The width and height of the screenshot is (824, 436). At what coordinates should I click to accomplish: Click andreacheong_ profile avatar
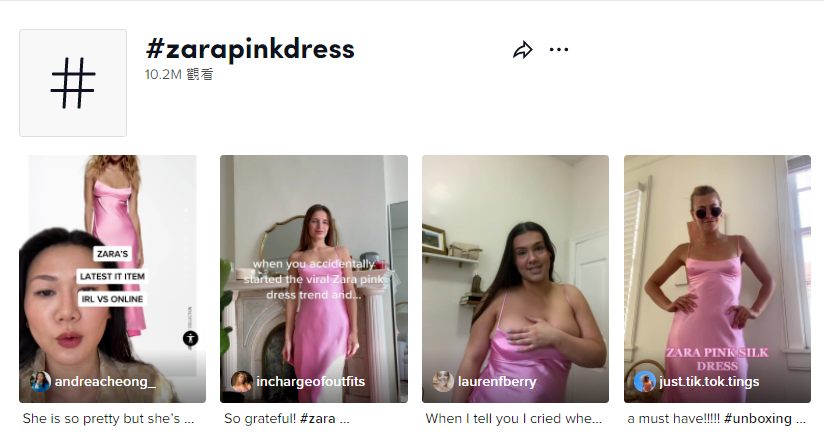click(40, 381)
